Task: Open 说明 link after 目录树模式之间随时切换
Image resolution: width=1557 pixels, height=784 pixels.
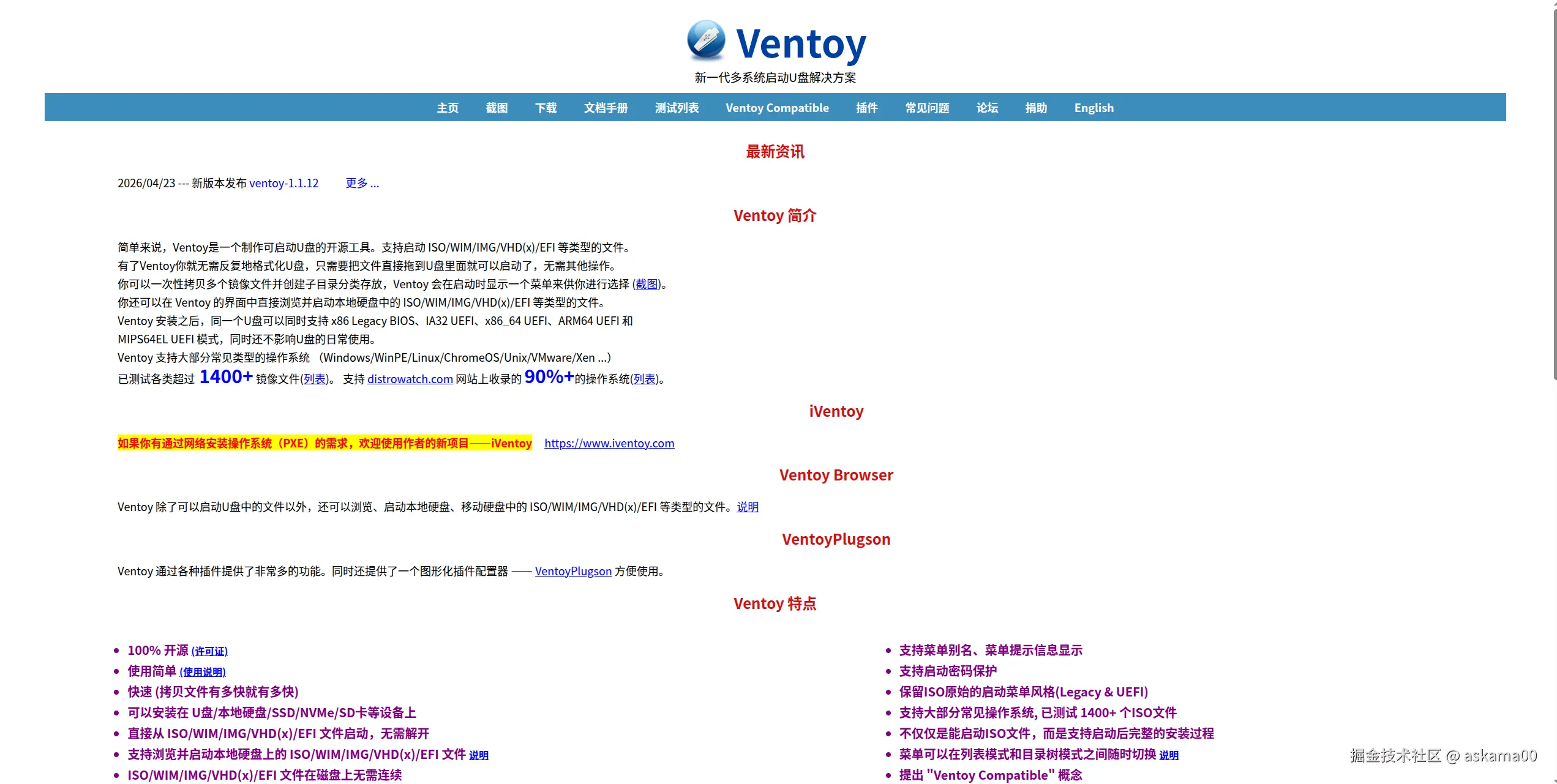Action: coord(1168,755)
